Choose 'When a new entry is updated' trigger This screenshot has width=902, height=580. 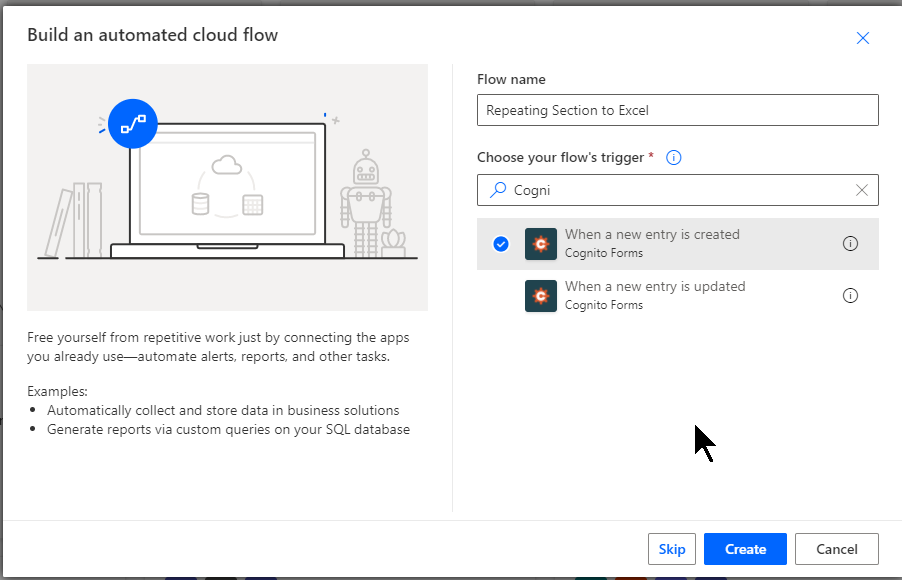point(655,287)
